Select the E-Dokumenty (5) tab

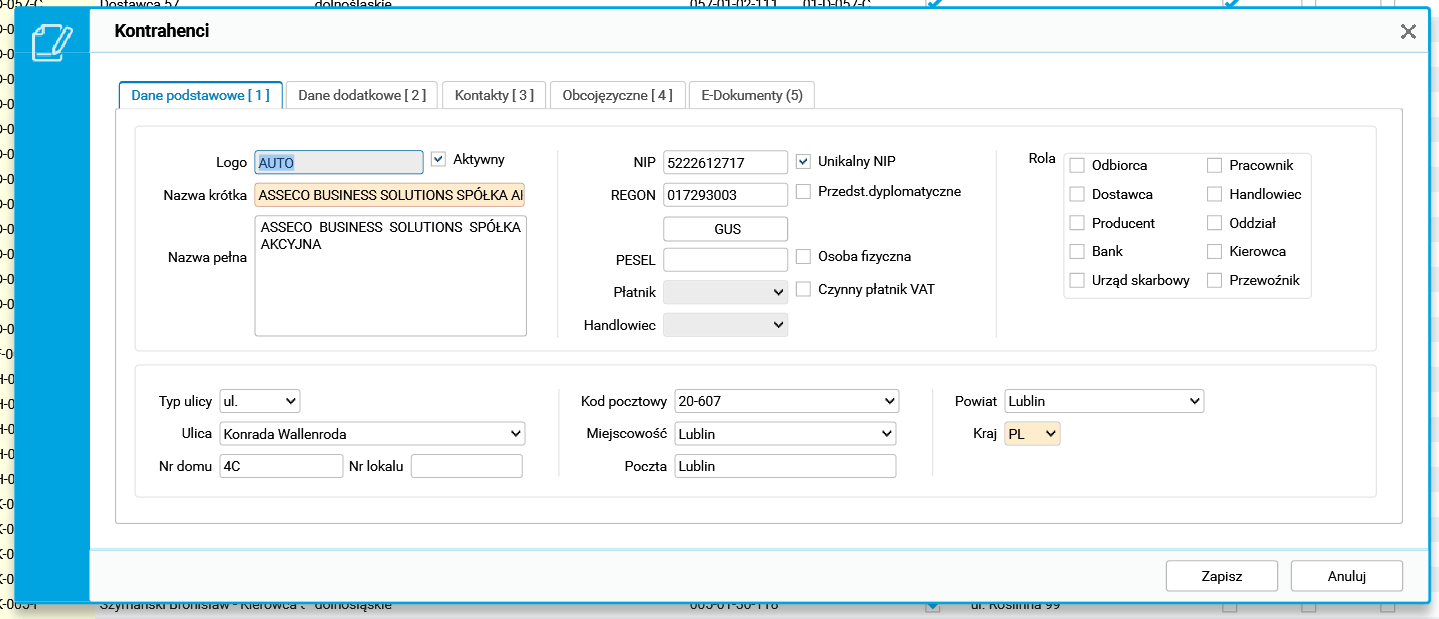752,95
